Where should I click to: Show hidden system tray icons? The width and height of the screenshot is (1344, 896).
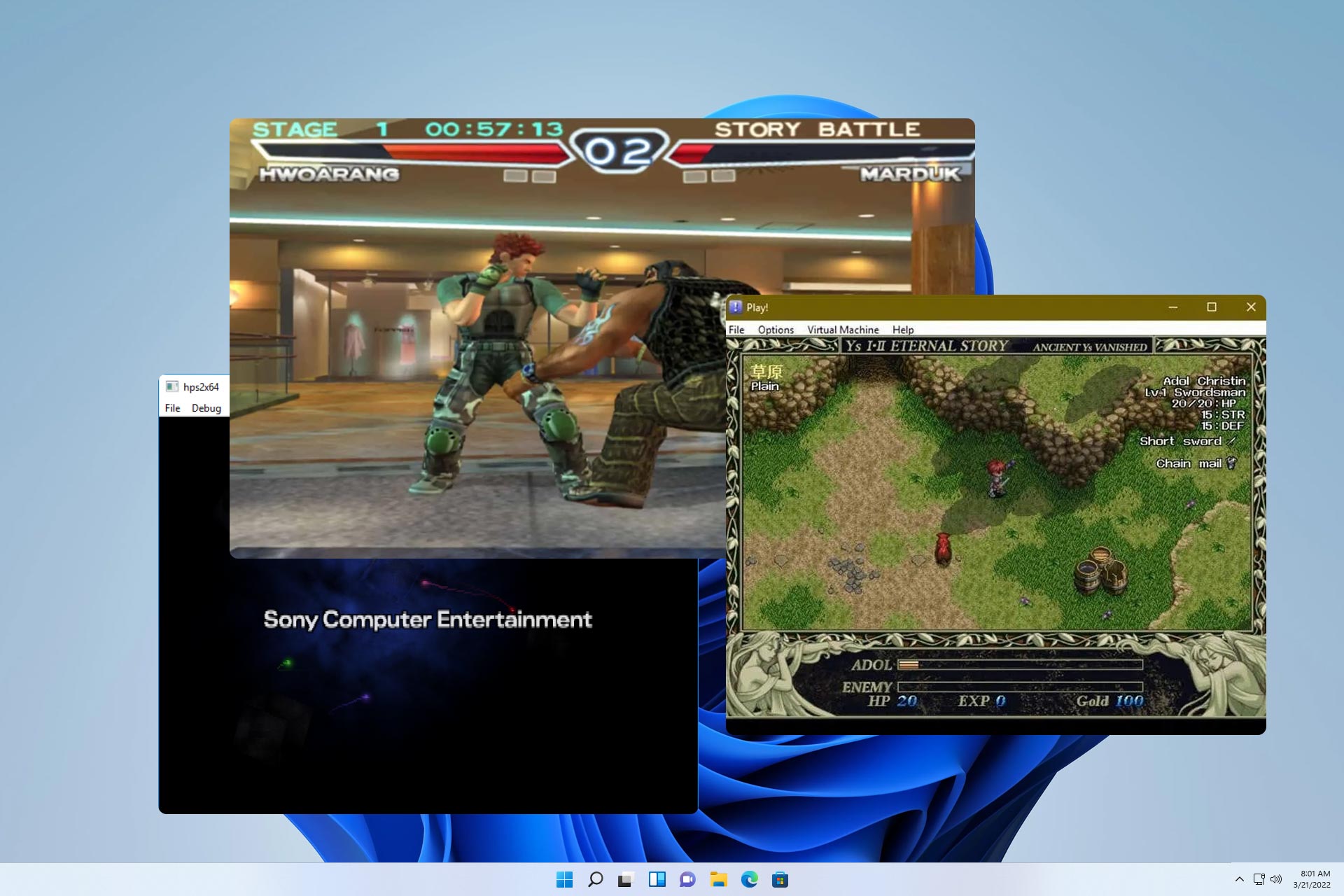click(x=1239, y=879)
